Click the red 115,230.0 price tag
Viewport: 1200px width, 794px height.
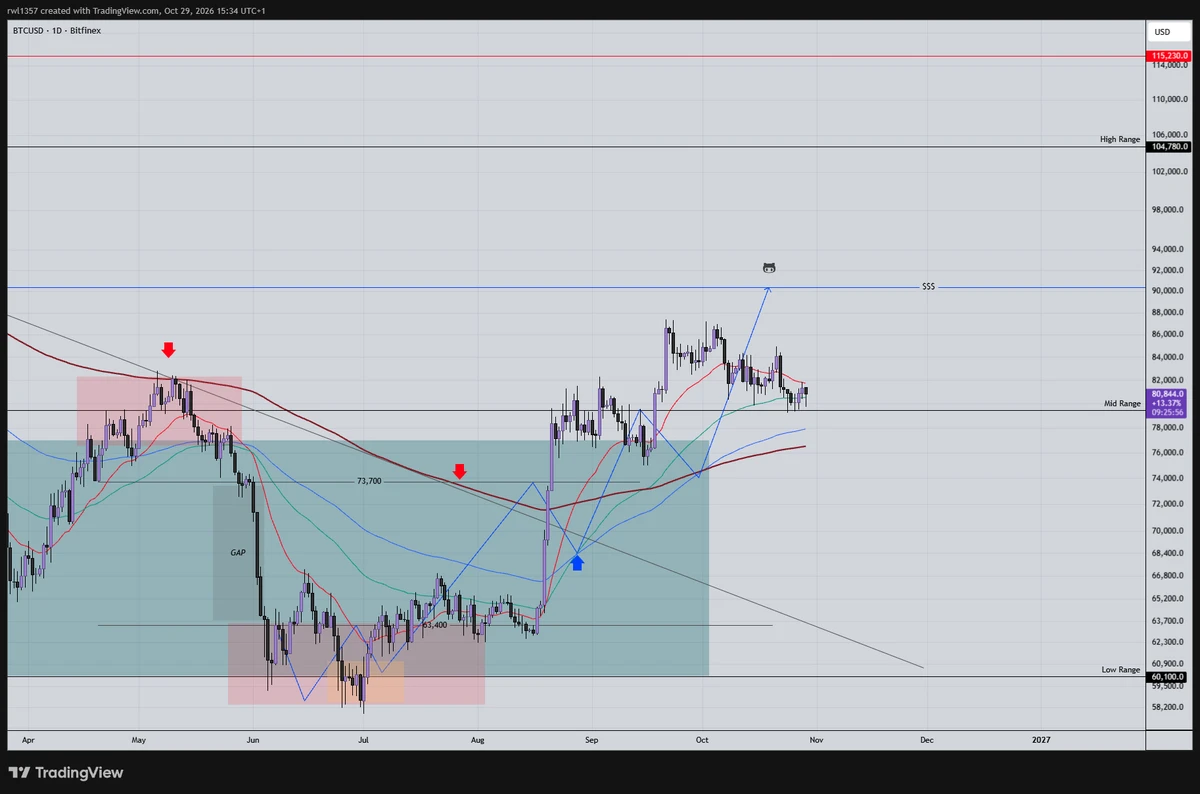point(1169,56)
